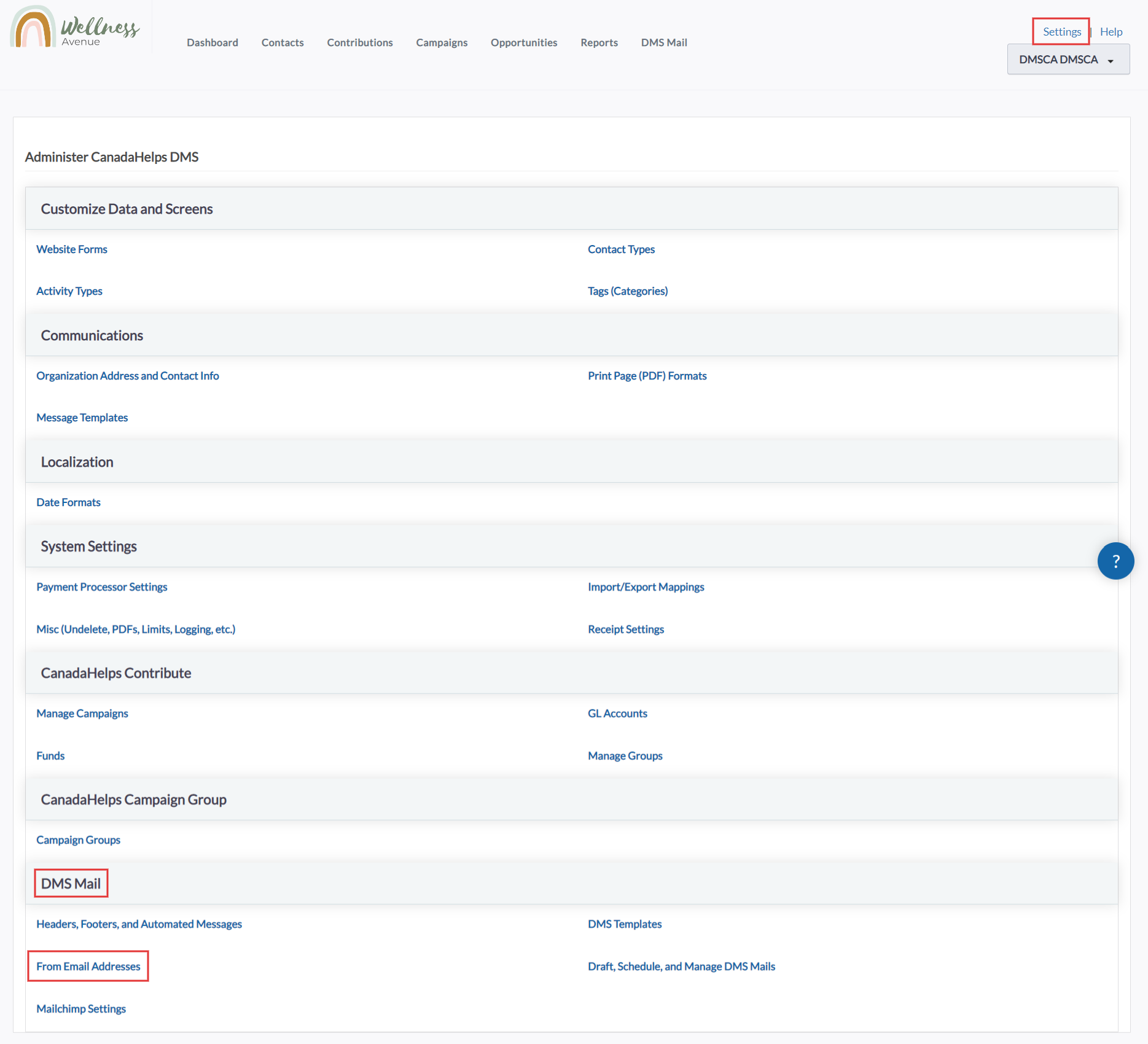The image size is (1148, 1044).
Task: Open Payment Processor Settings
Action: coord(102,587)
